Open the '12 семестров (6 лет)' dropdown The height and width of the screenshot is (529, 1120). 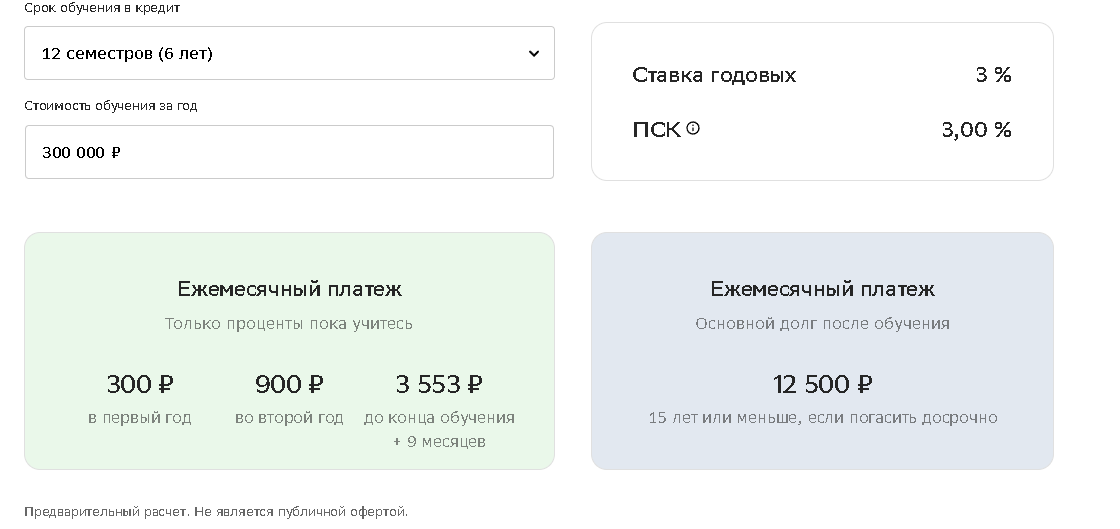(289, 54)
